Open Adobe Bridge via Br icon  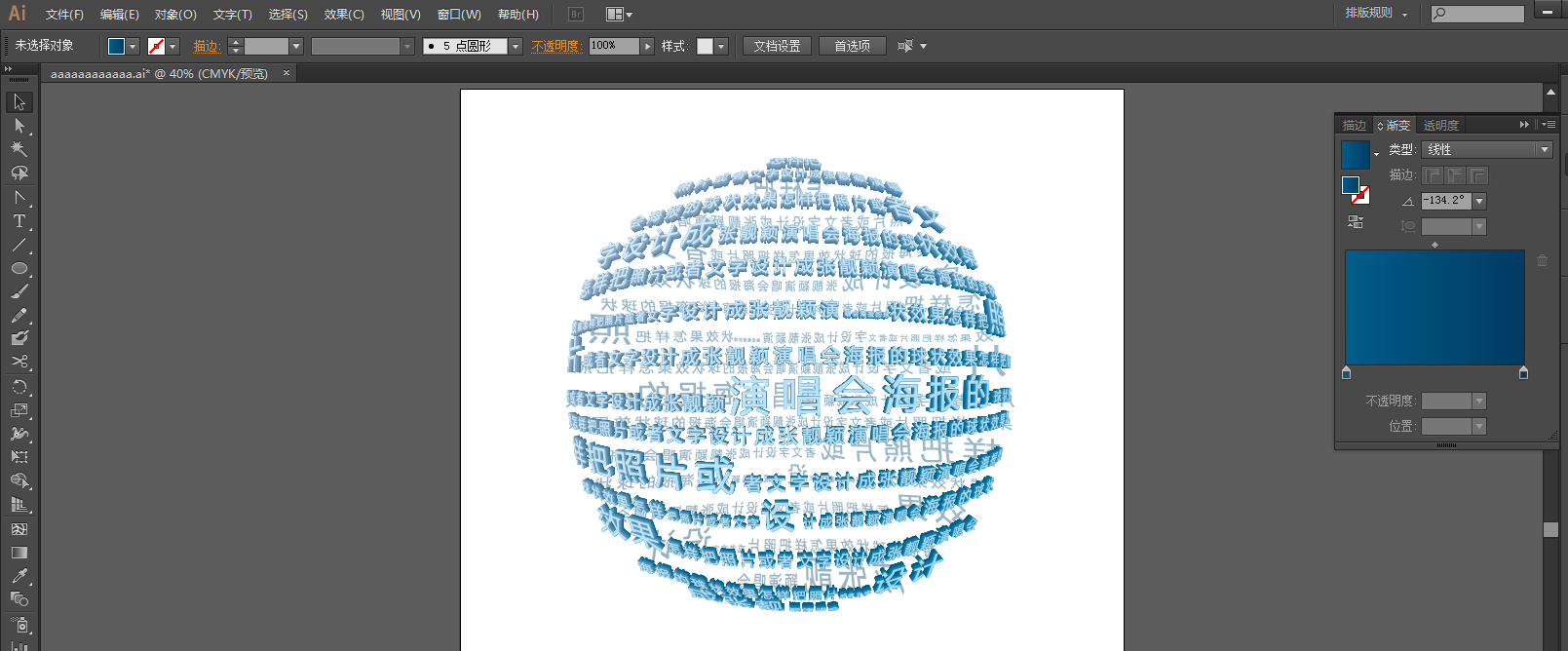tap(576, 15)
